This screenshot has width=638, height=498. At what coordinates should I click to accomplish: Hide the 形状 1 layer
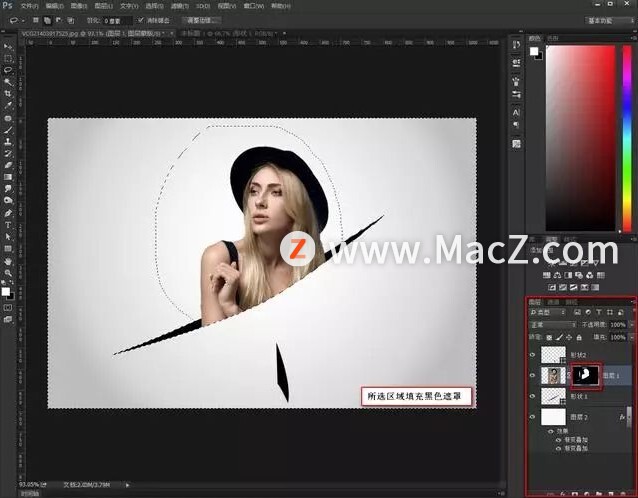pos(532,396)
